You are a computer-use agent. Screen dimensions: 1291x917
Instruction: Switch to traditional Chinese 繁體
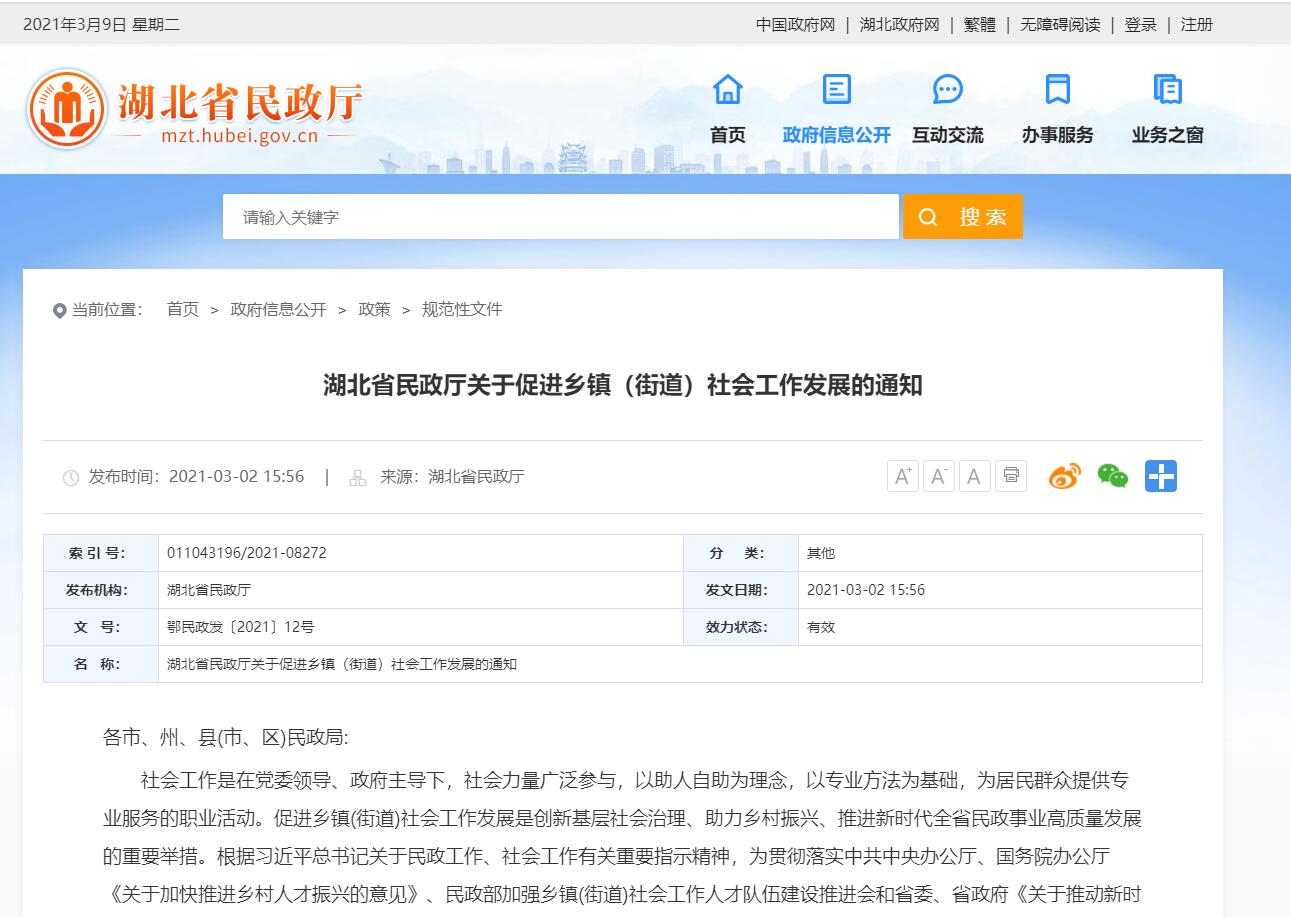(979, 25)
